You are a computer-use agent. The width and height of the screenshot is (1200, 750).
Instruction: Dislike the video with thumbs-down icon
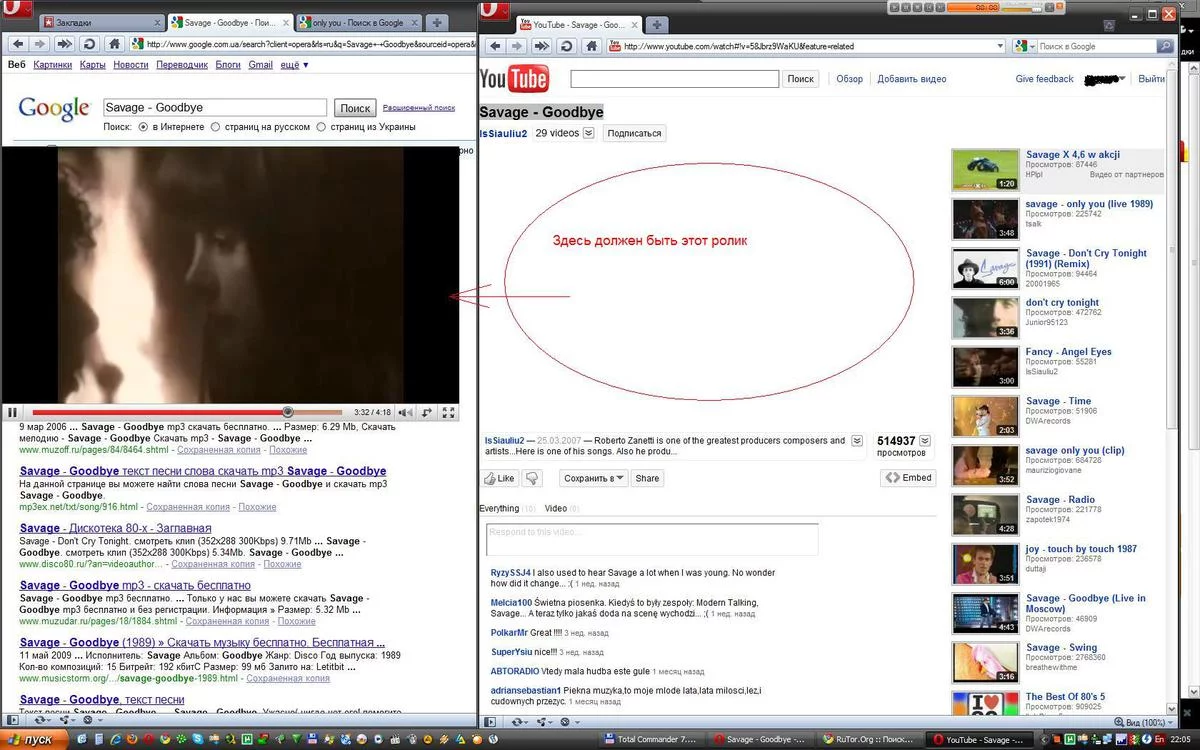coord(533,478)
